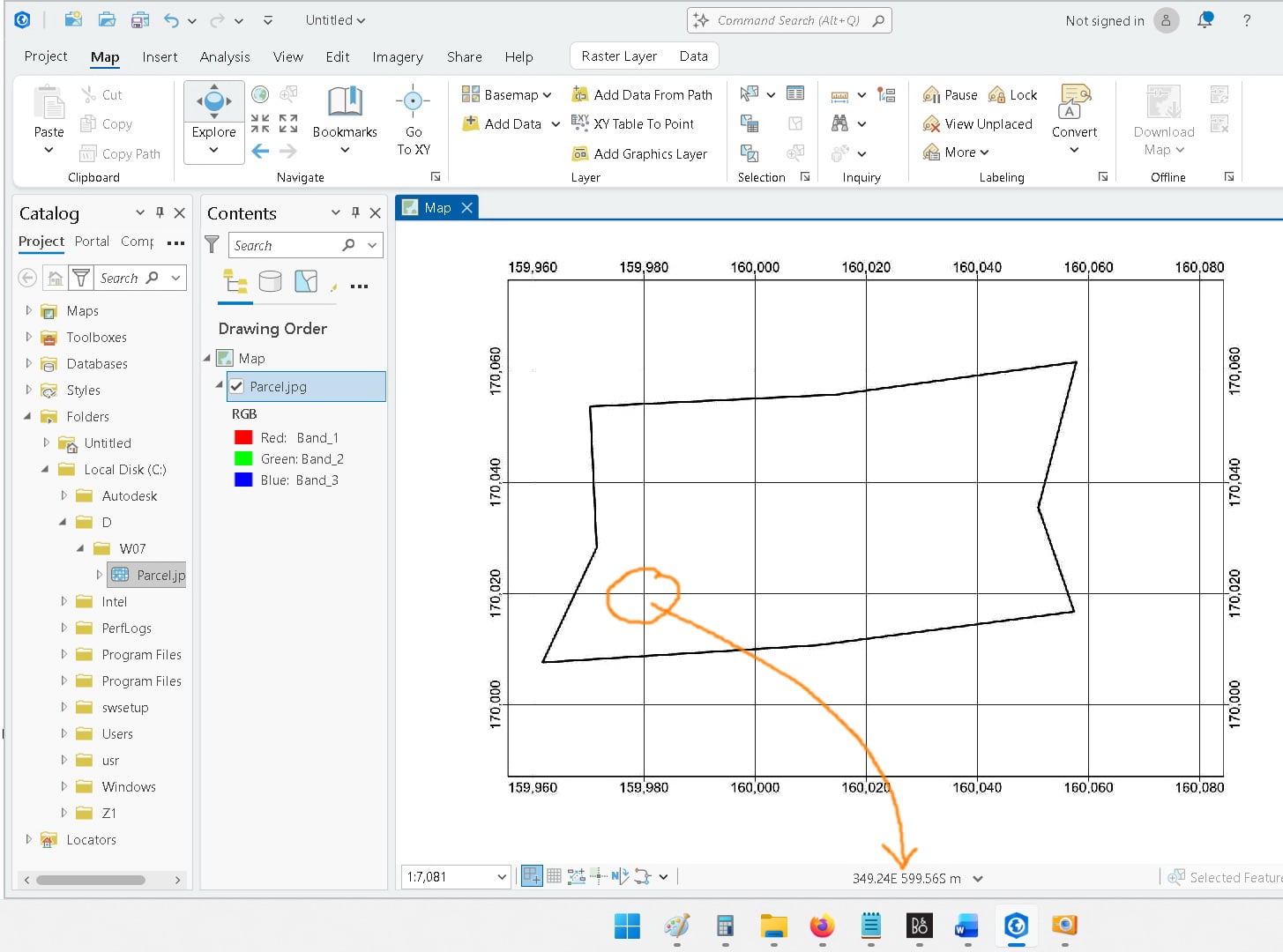Screen dimensions: 1283x952
Task: Open the XY Table To Point tool
Action: [632, 123]
